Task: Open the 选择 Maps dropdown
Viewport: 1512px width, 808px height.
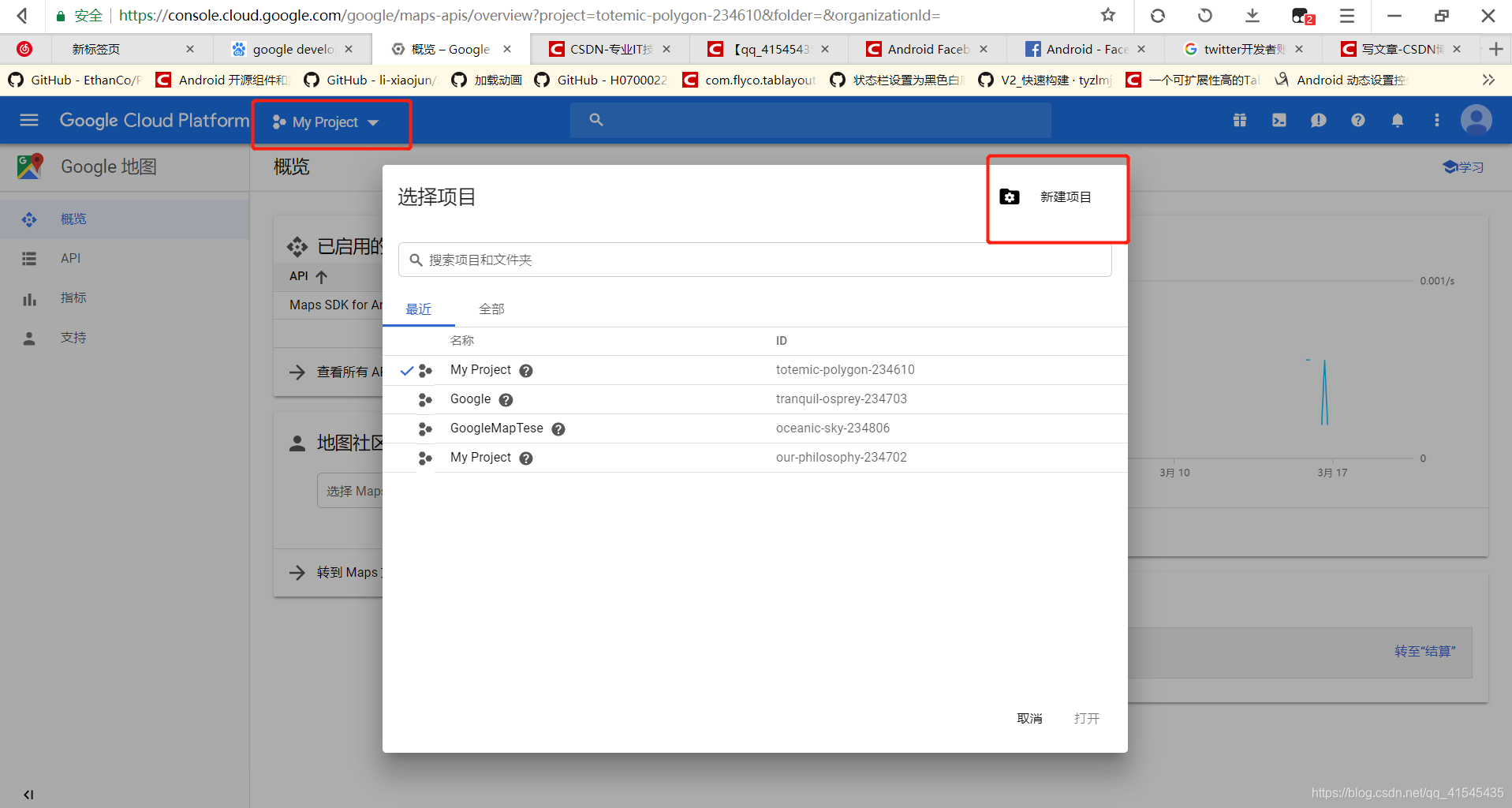Action: pos(351,491)
